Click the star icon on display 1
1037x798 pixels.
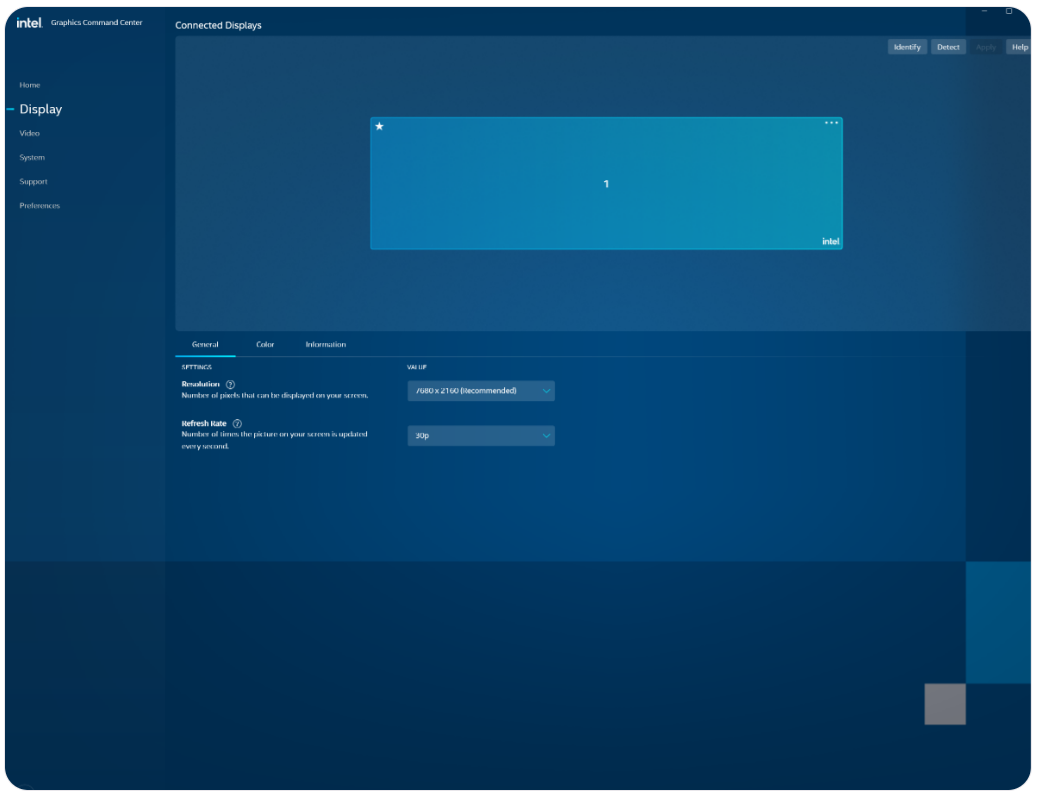(379, 127)
